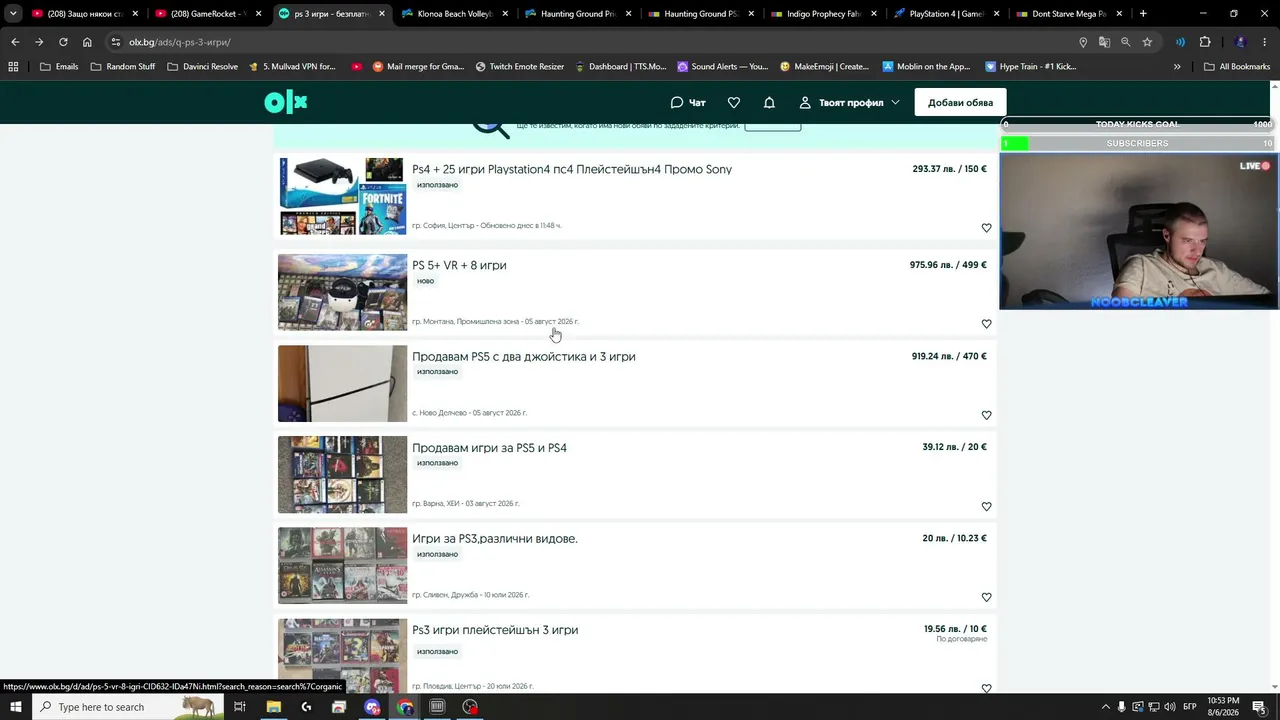Click the 919.24 лв. / 470 € price
The image size is (1280, 720).
(x=949, y=356)
